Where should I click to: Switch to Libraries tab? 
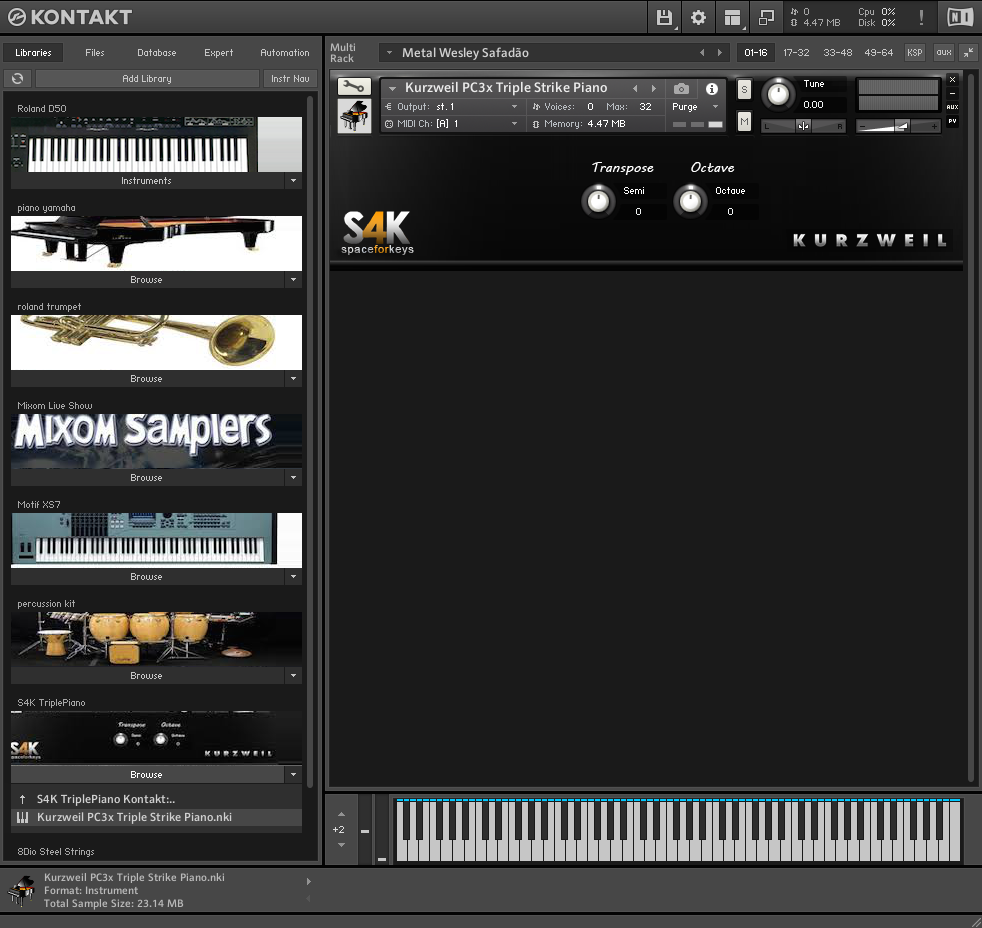coord(33,53)
